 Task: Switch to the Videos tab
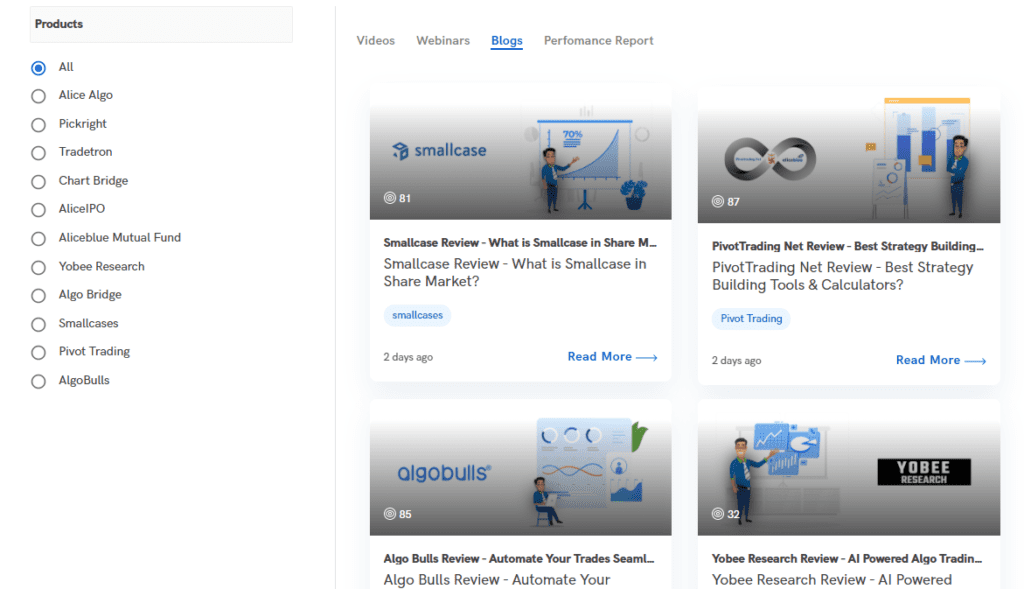pyautogui.click(x=376, y=40)
